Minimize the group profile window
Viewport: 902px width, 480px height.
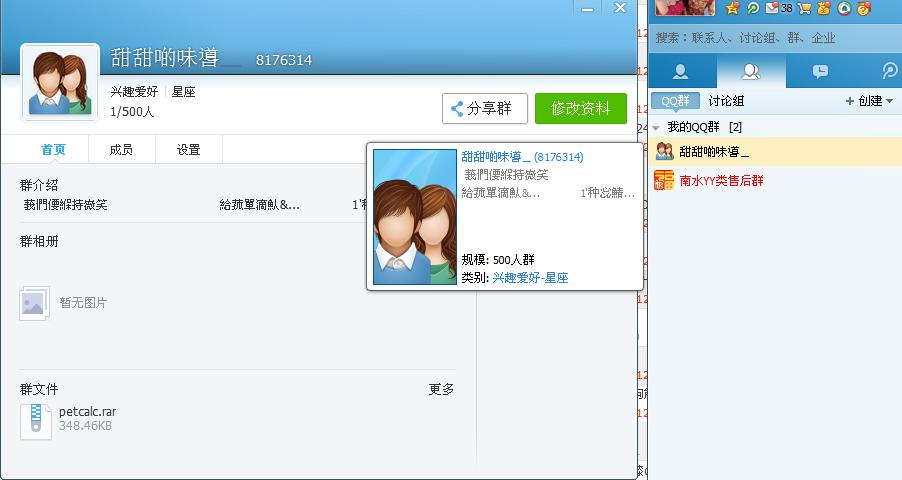(x=587, y=8)
